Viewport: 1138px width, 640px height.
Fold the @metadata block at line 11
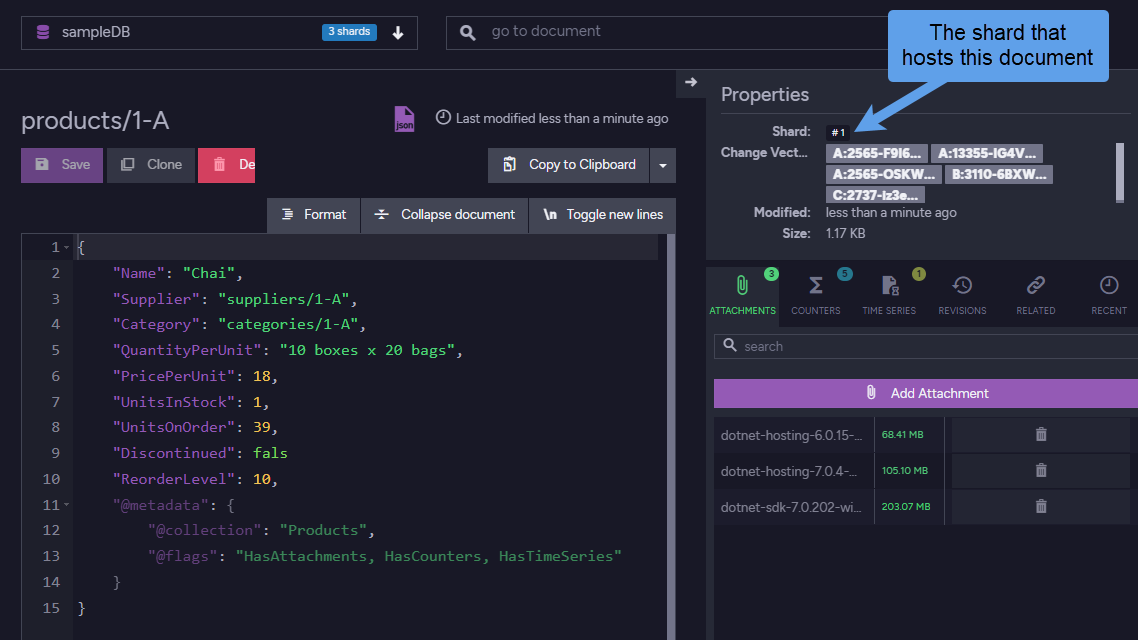(67, 504)
